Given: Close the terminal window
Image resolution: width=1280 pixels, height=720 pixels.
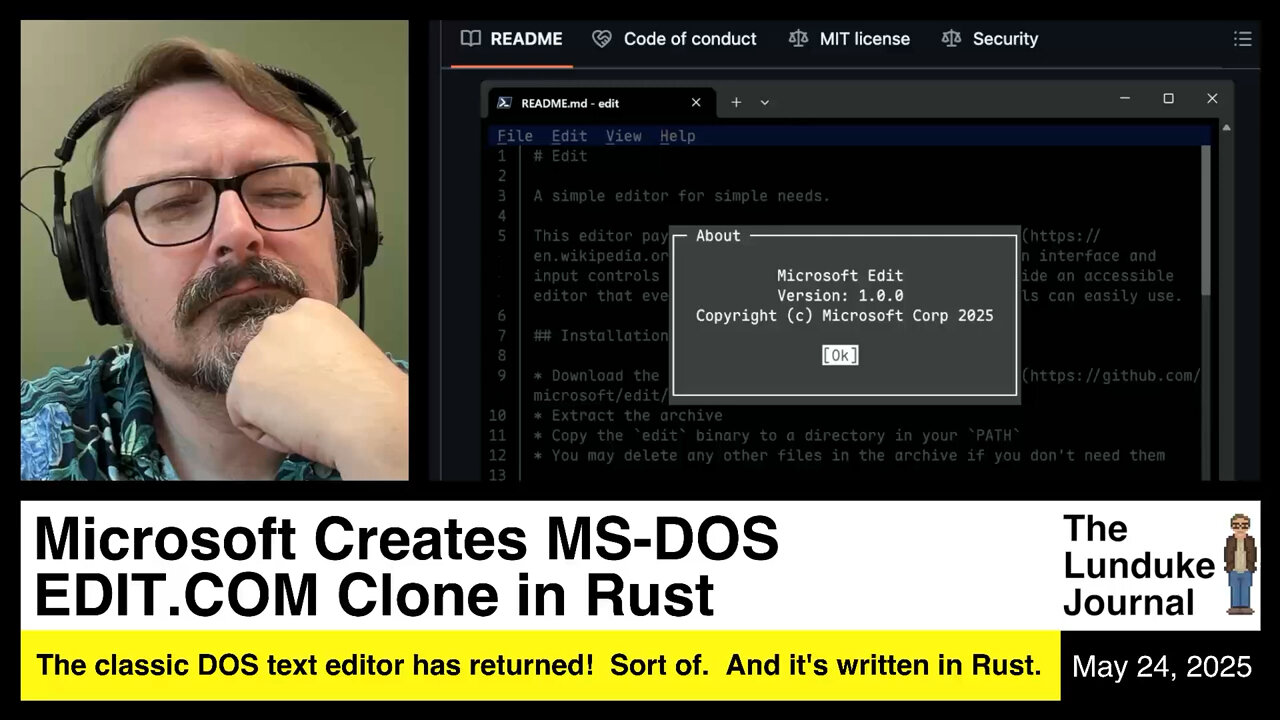Looking at the screenshot, I should click(1212, 98).
